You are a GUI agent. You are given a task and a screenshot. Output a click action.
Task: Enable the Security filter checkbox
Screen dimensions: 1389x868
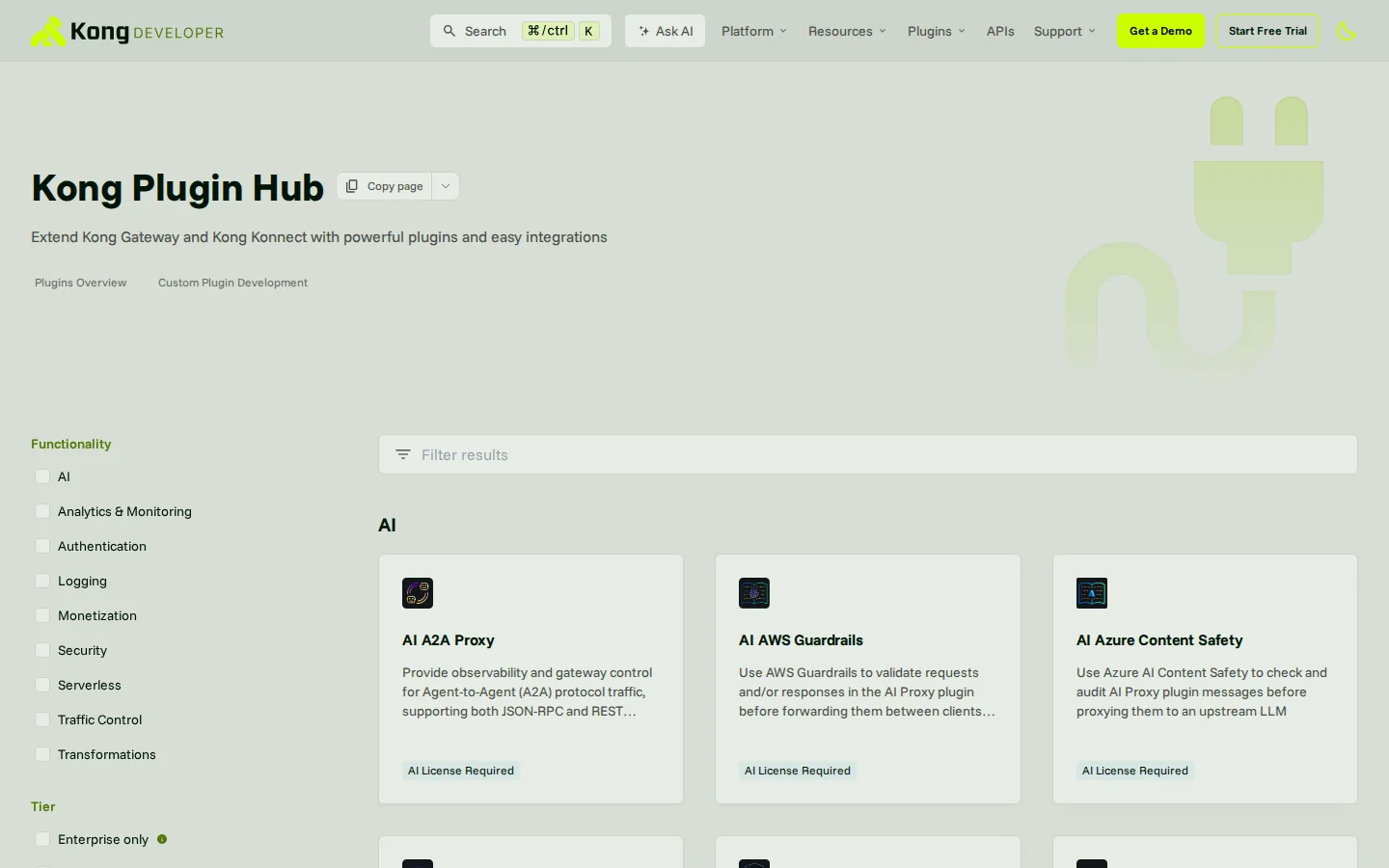[x=42, y=650]
